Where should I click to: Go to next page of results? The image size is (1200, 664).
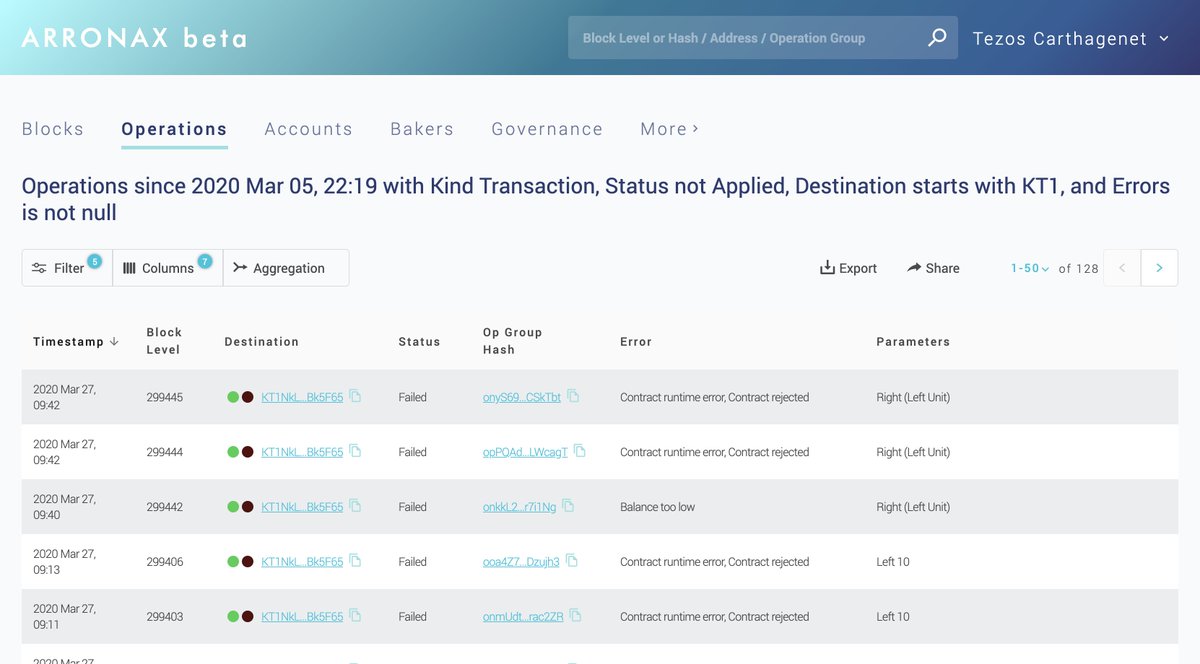click(x=1159, y=268)
